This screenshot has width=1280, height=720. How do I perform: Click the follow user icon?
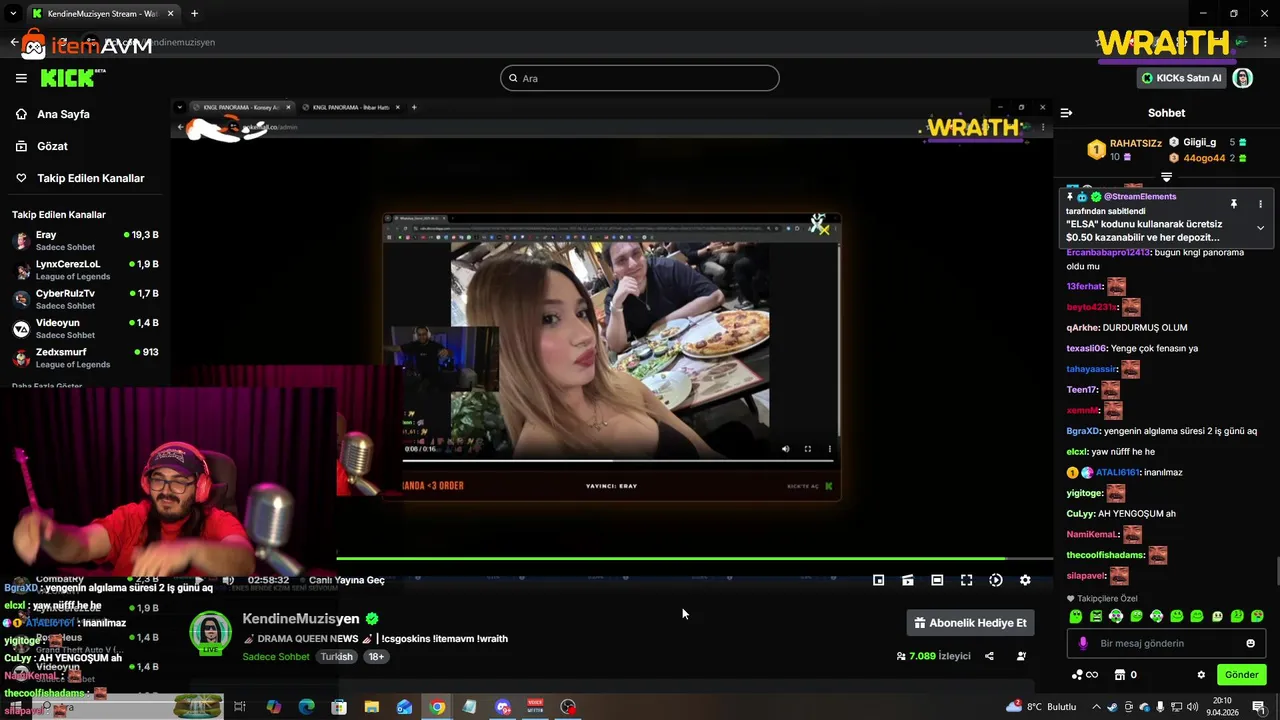tap(1021, 656)
